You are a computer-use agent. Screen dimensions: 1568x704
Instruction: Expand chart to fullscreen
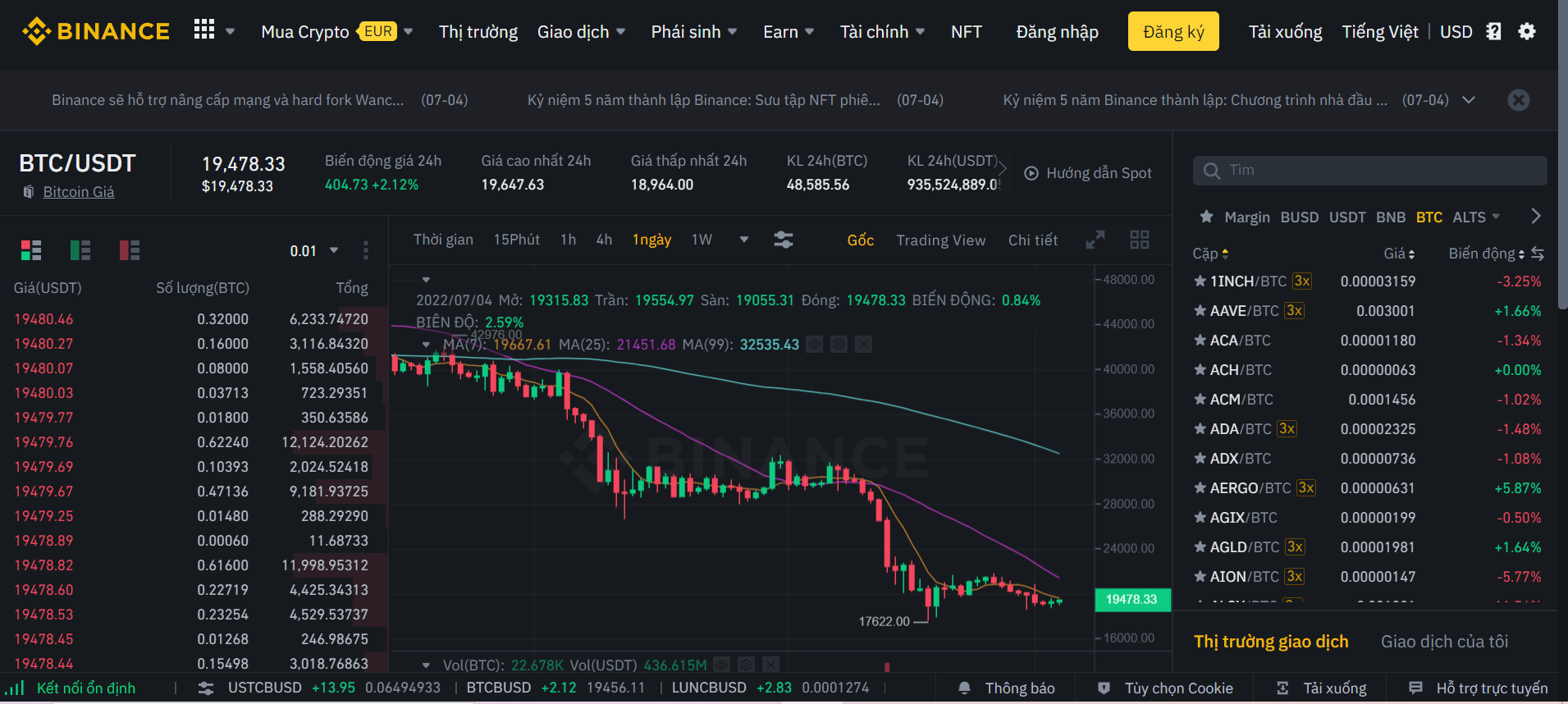(x=1095, y=240)
